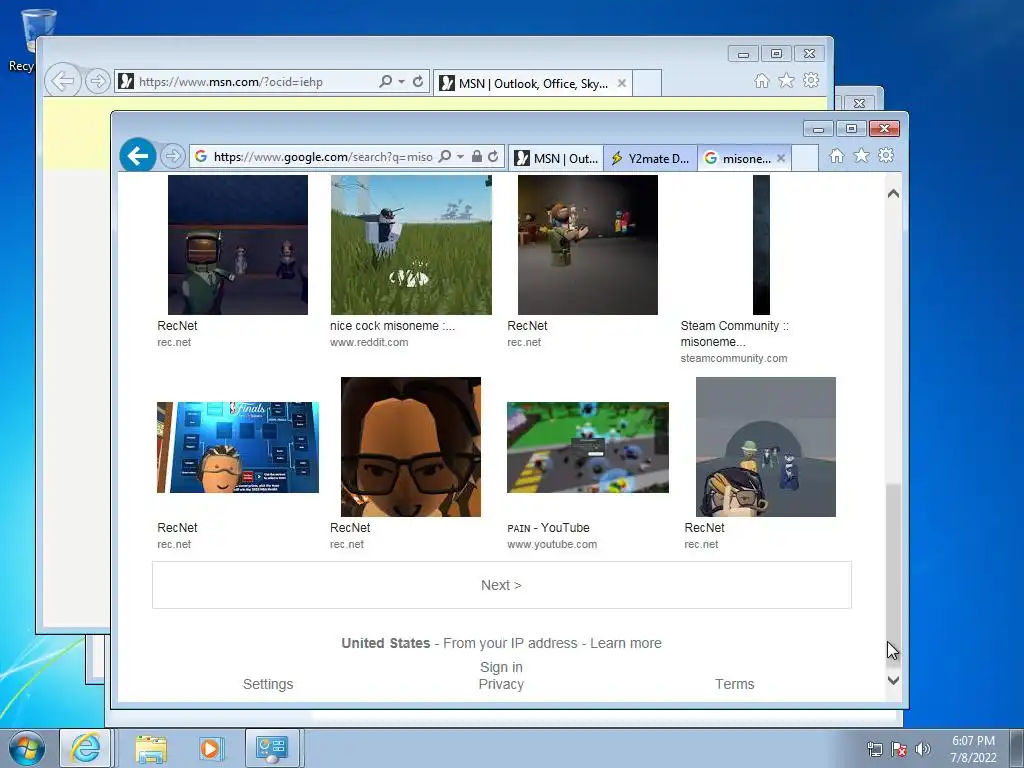Click the Back arrow in the MSN window
The width and height of the screenshot is (1024, 768).
tap(63, 81)
